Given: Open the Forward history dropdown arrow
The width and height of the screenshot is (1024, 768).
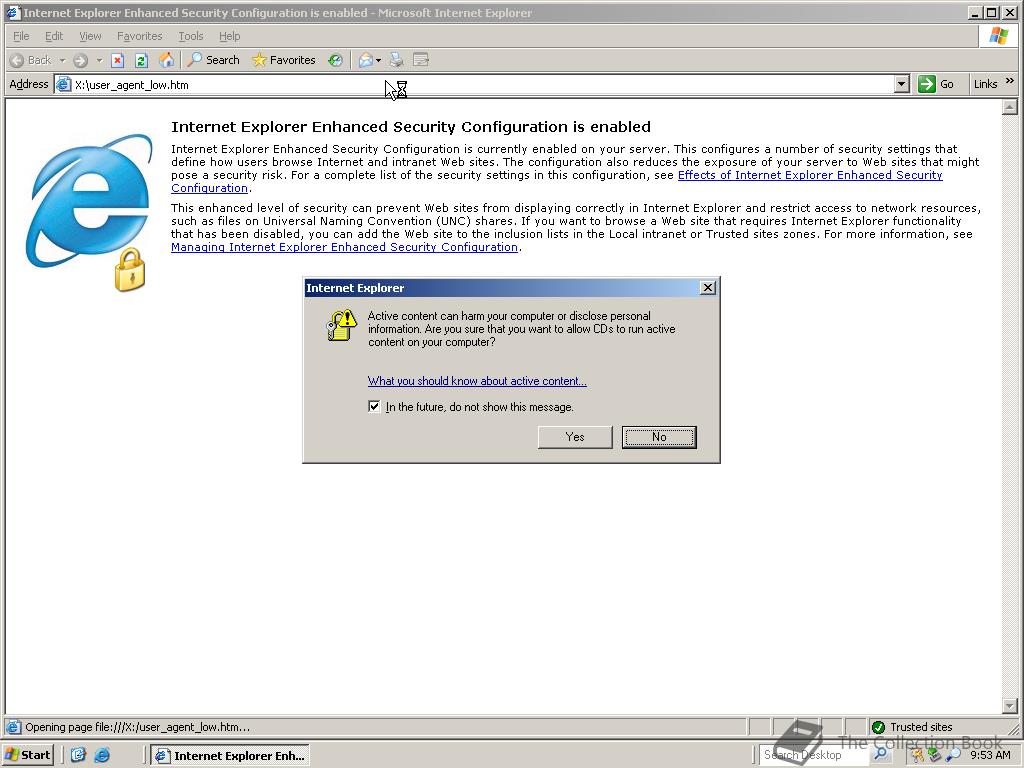Looking at the screenshot, I should pos(99,60).
